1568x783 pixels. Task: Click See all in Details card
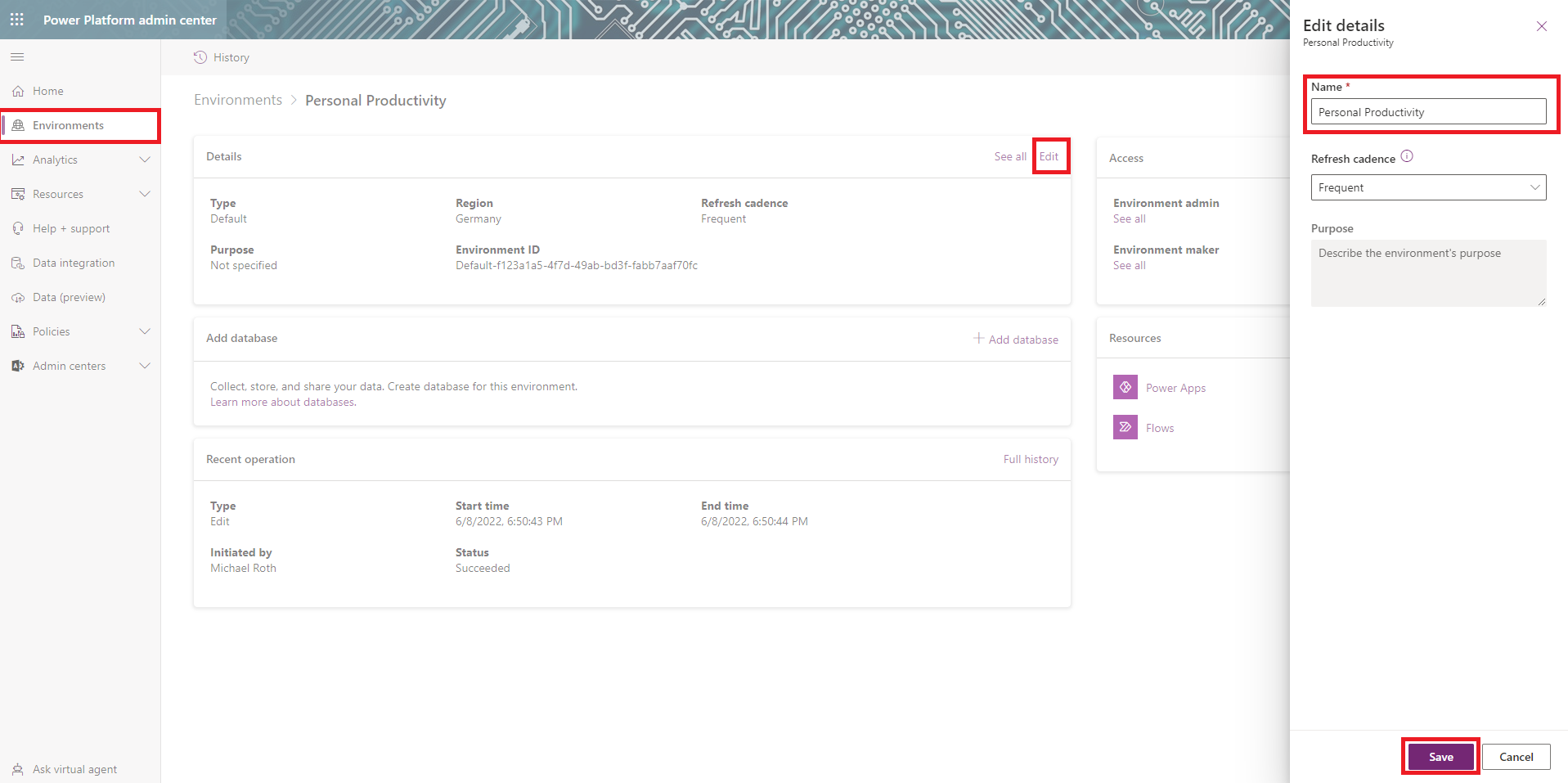[1010, 156]
